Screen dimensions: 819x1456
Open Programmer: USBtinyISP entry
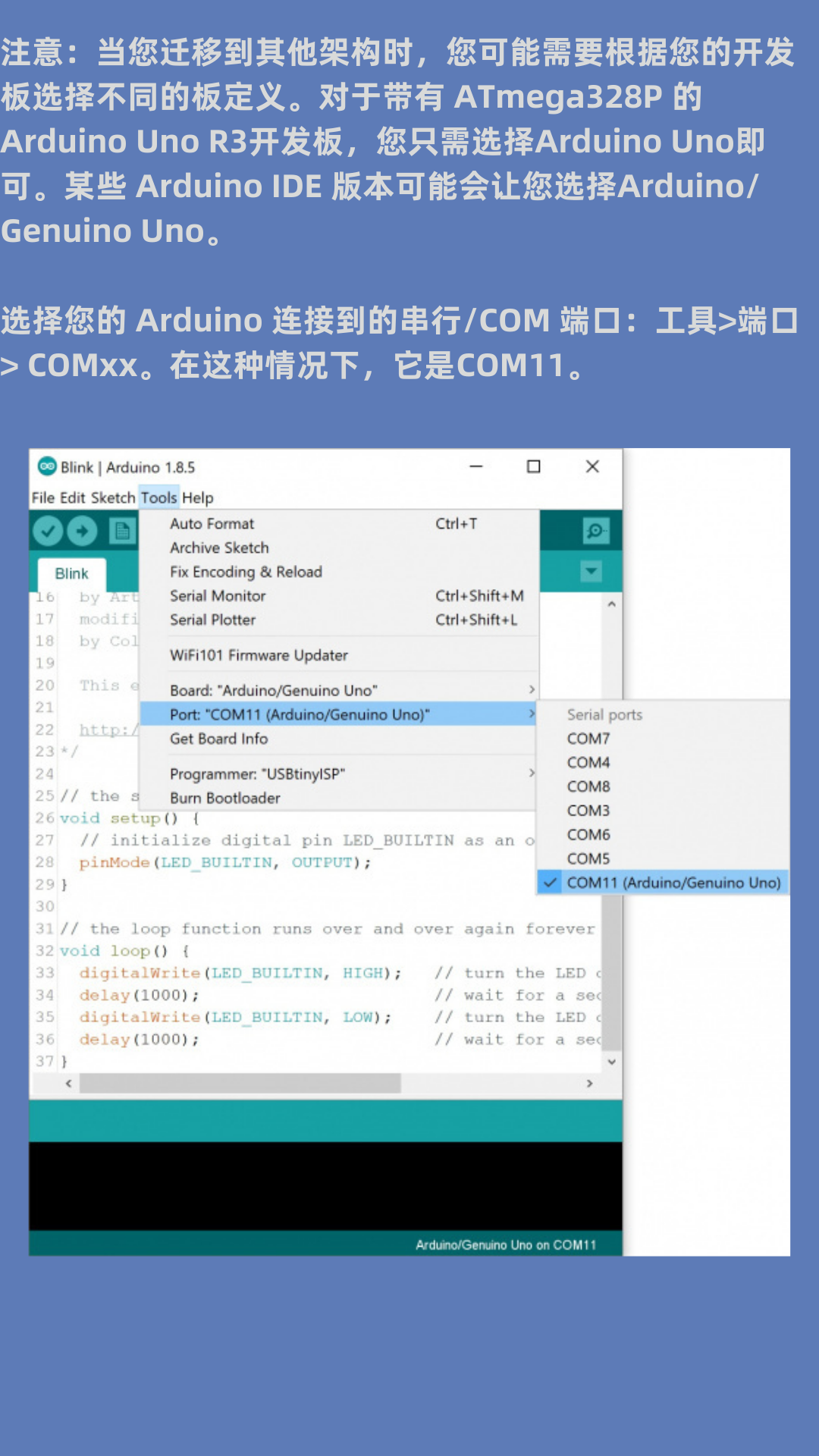[x=340, y=773]
